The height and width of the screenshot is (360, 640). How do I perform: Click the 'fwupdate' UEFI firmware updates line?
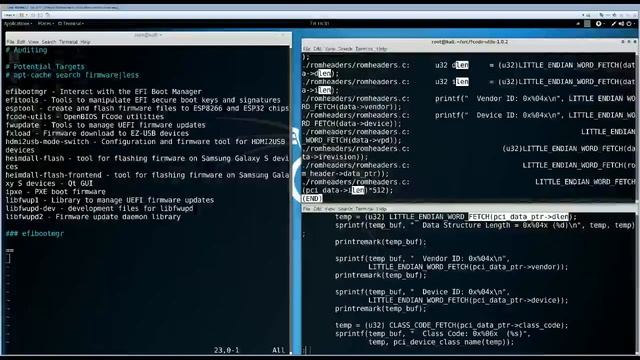click(106, 125)
